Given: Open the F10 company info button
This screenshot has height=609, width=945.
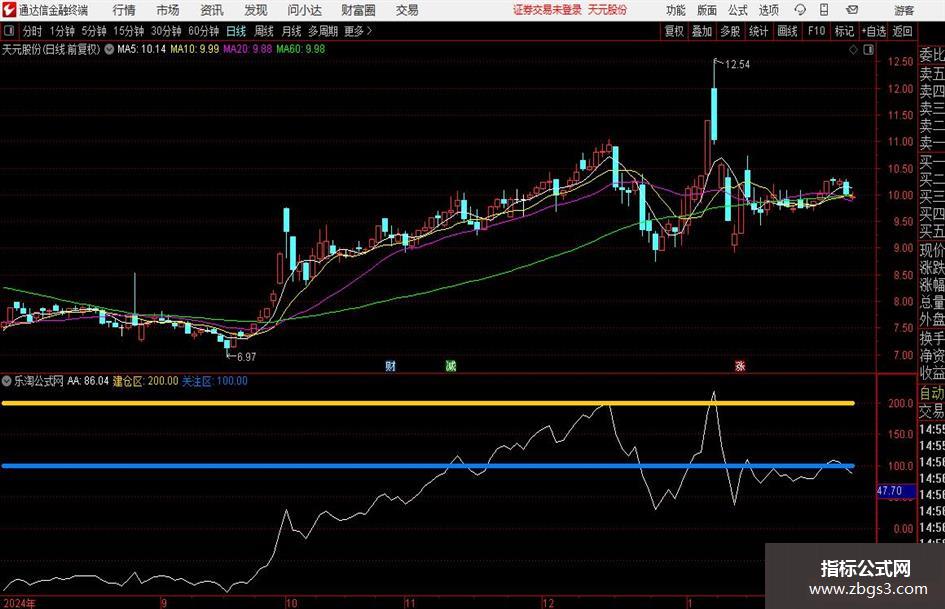Looking at the screenshot, I should (x=816, y=31).
